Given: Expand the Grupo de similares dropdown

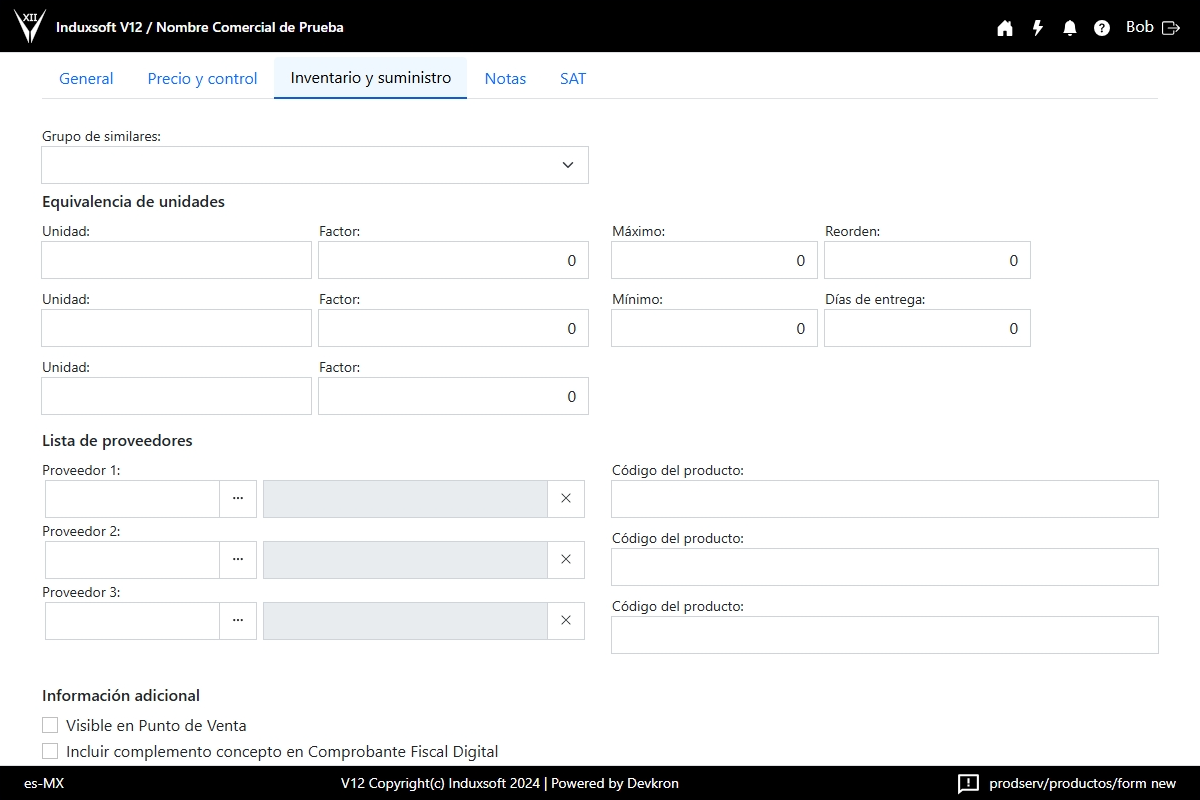Looking at the screenshot, I should point(567,165).
